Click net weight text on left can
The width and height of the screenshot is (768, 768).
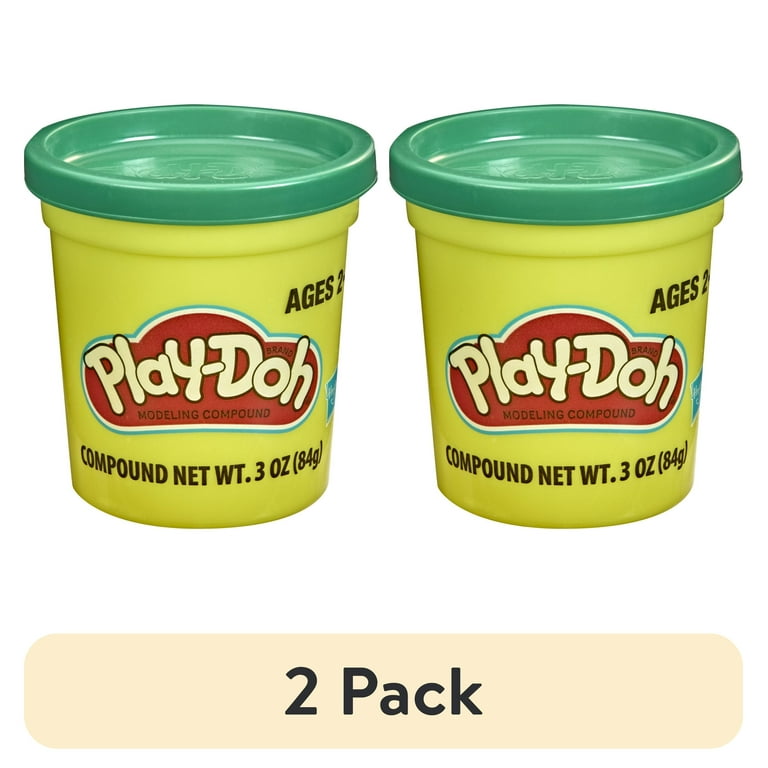click(201, 469)
